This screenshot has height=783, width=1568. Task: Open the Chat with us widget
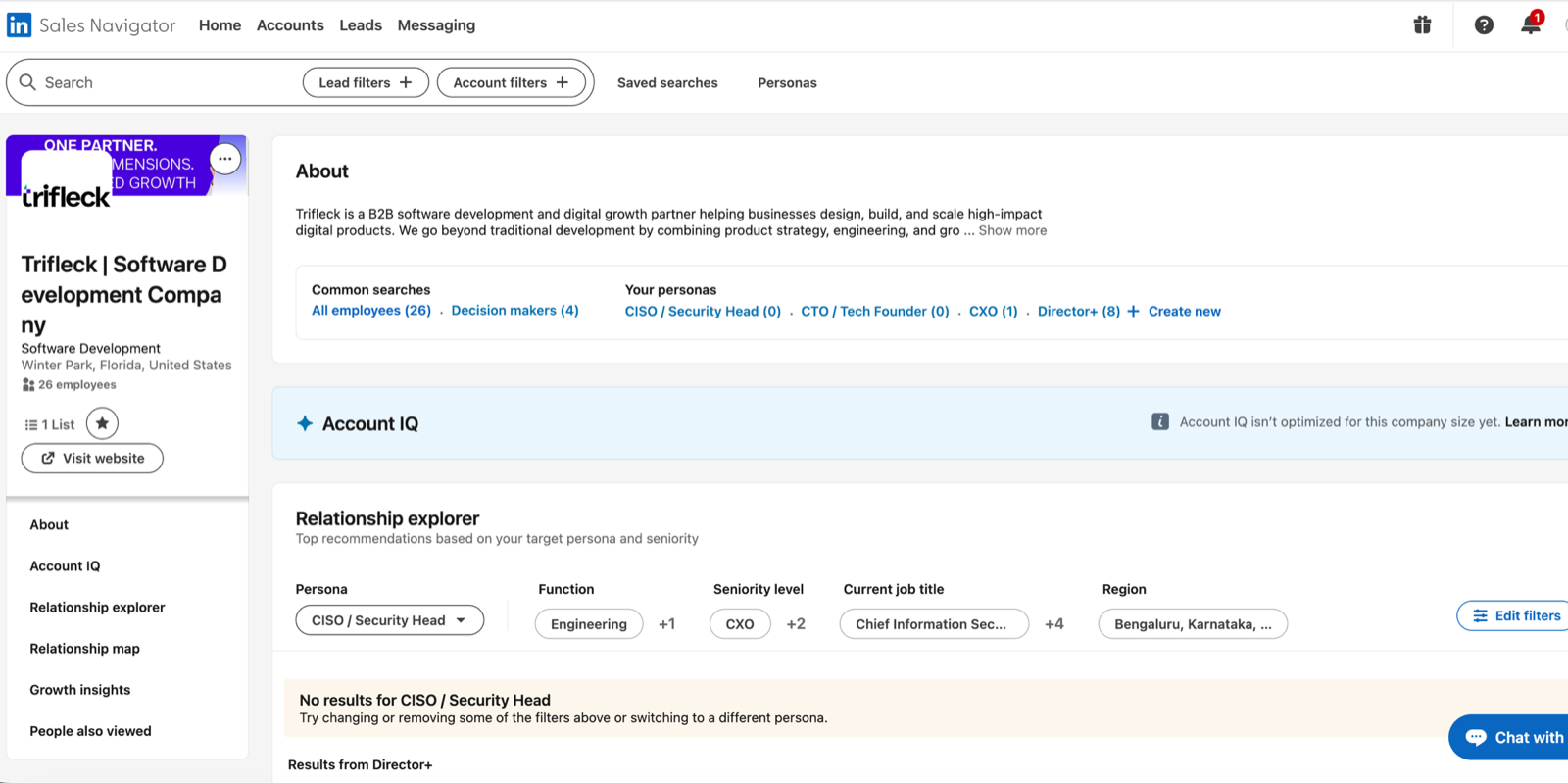click(1510, 737)
